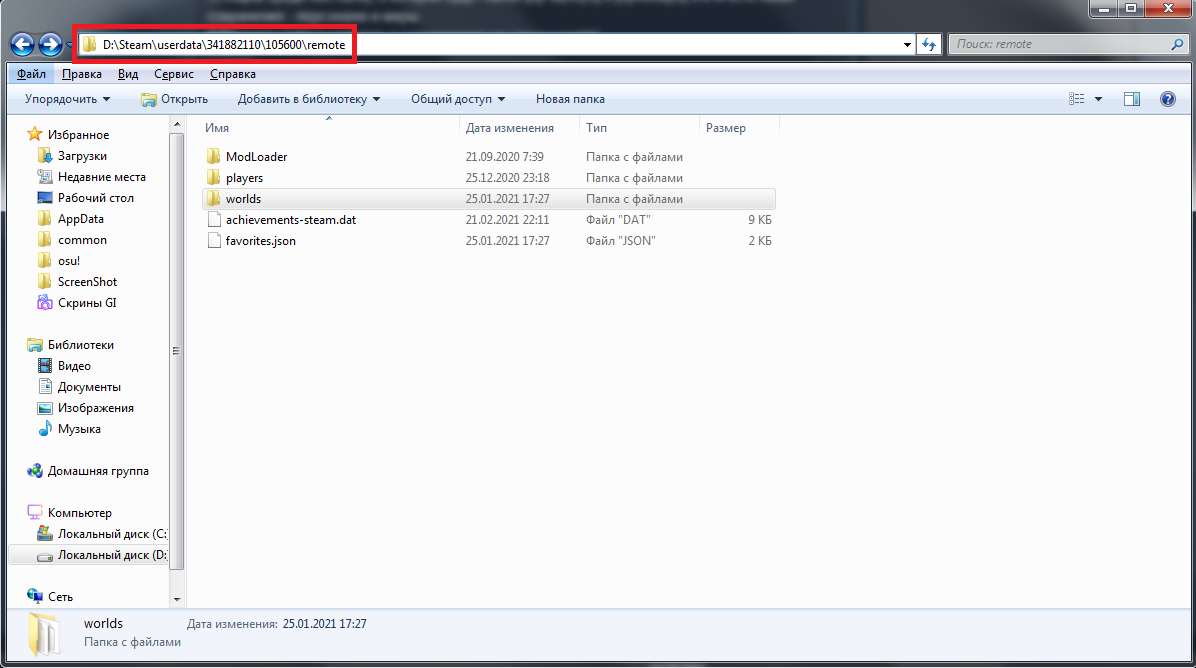
Task: Click the Файл "JSON" type of favorites.json
Action: click(621, 240)
